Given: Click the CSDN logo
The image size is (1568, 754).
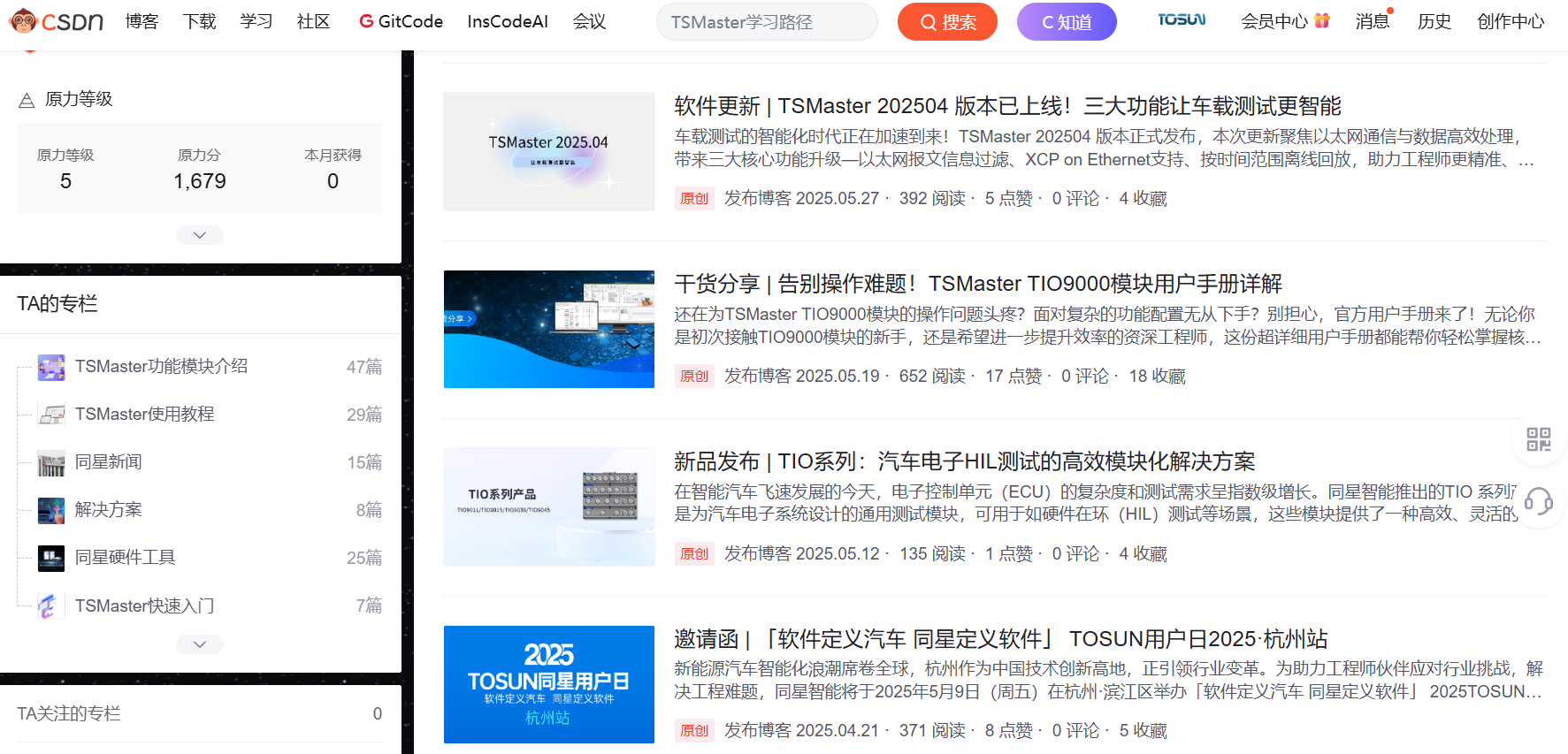Looking at the screenshot, I should (56, 21).
